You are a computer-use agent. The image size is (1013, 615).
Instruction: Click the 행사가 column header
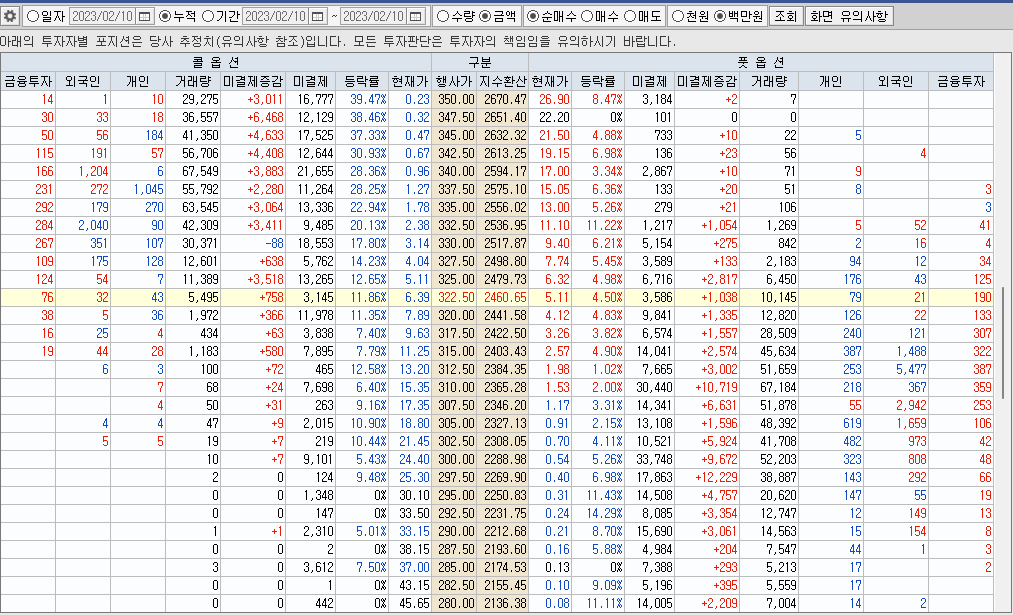pyautogui.click(x=454, y=81)
